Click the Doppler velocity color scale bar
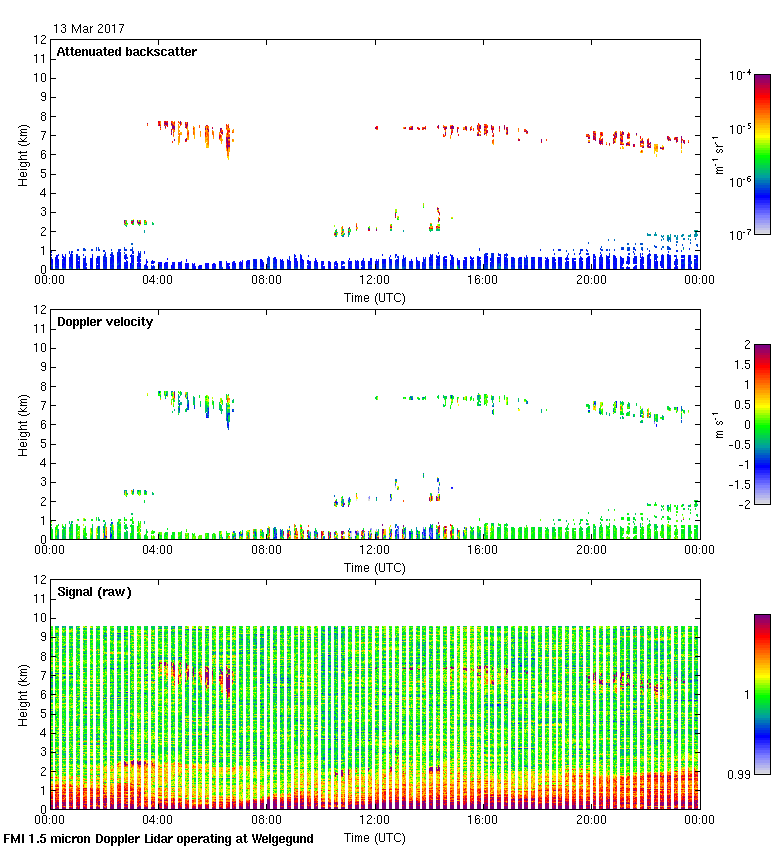The height and width of the screenshot is (850, 780). 762,423
